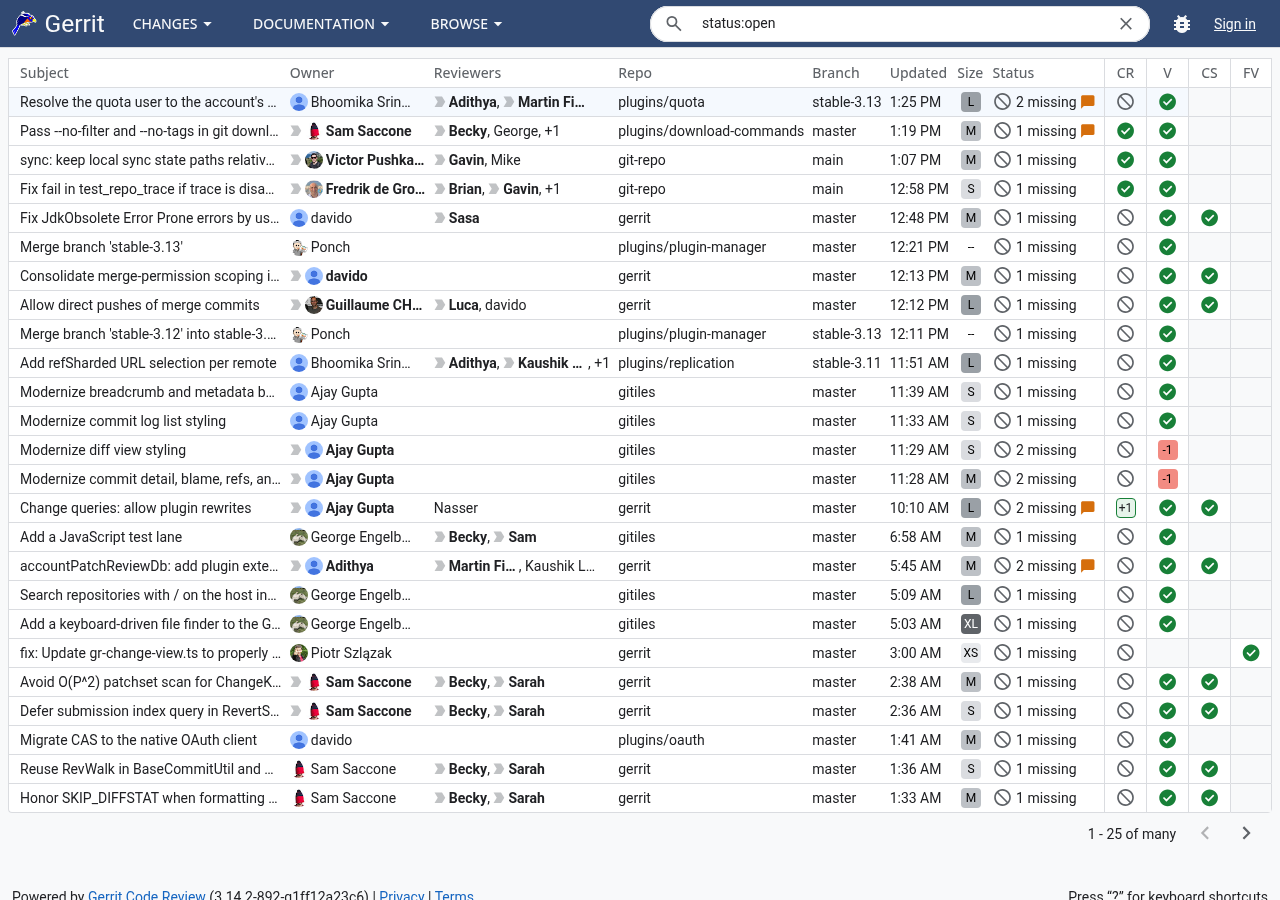This screenshot has height=900, width=1280.
Task: Click the 'Reviewers' column header
Action: [x=467, y=73]
